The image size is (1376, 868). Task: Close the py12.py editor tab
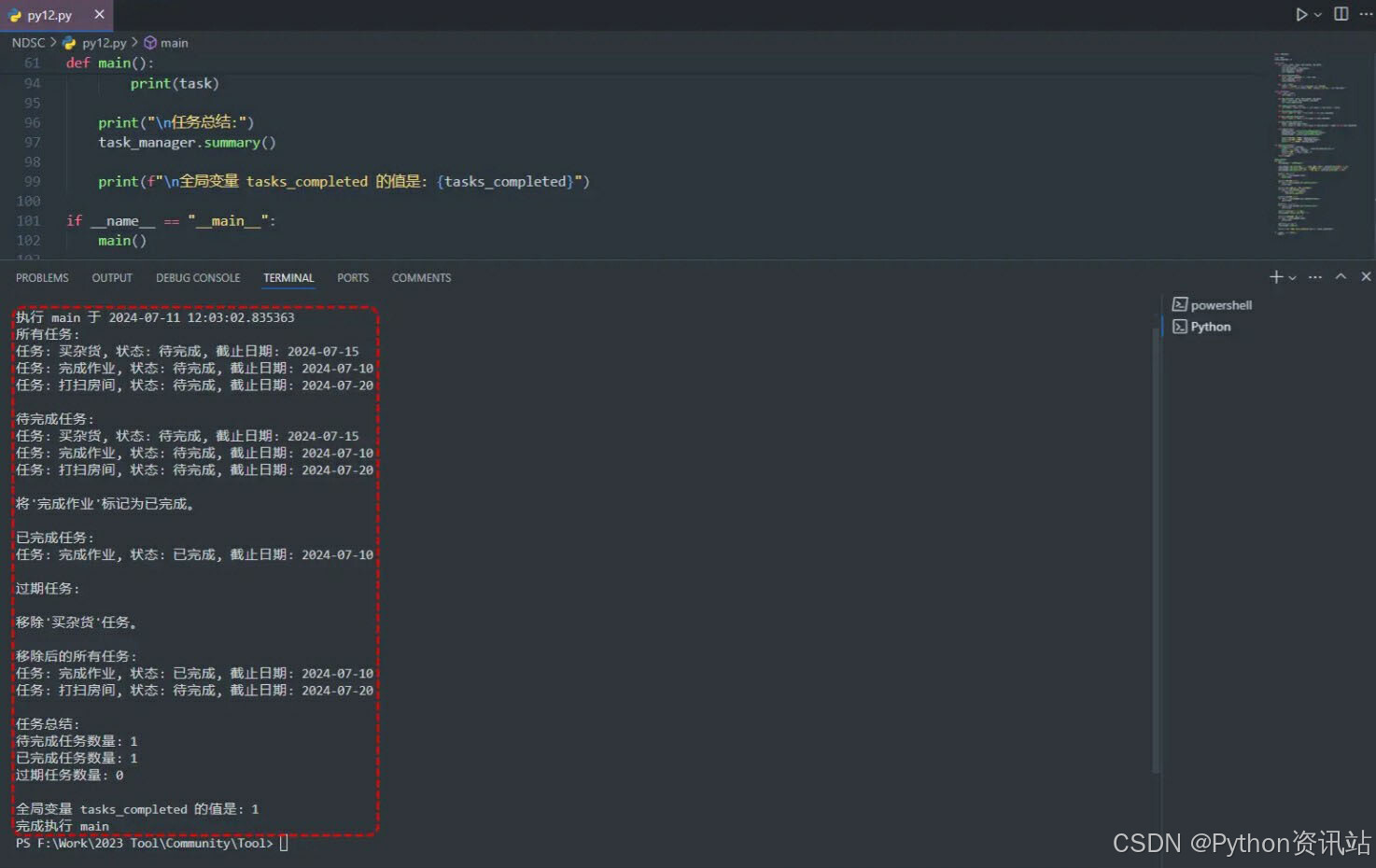99,15
